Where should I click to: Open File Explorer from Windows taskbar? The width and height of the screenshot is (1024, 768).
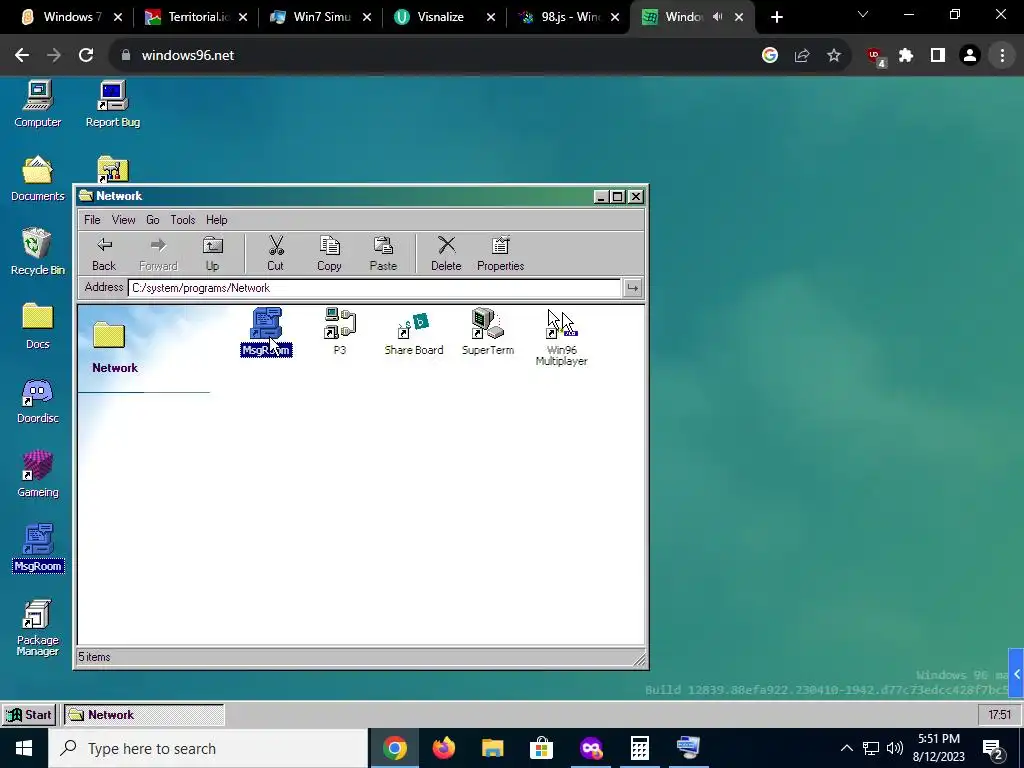tap(492, 748)
